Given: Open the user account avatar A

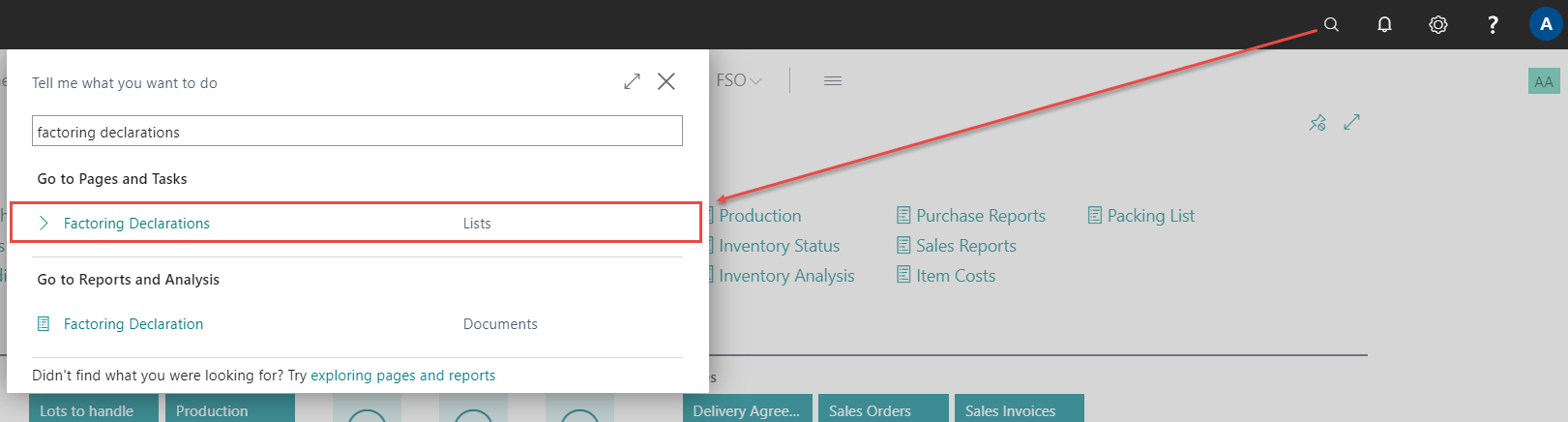Looking at the screenshot, I should 1546,24.
